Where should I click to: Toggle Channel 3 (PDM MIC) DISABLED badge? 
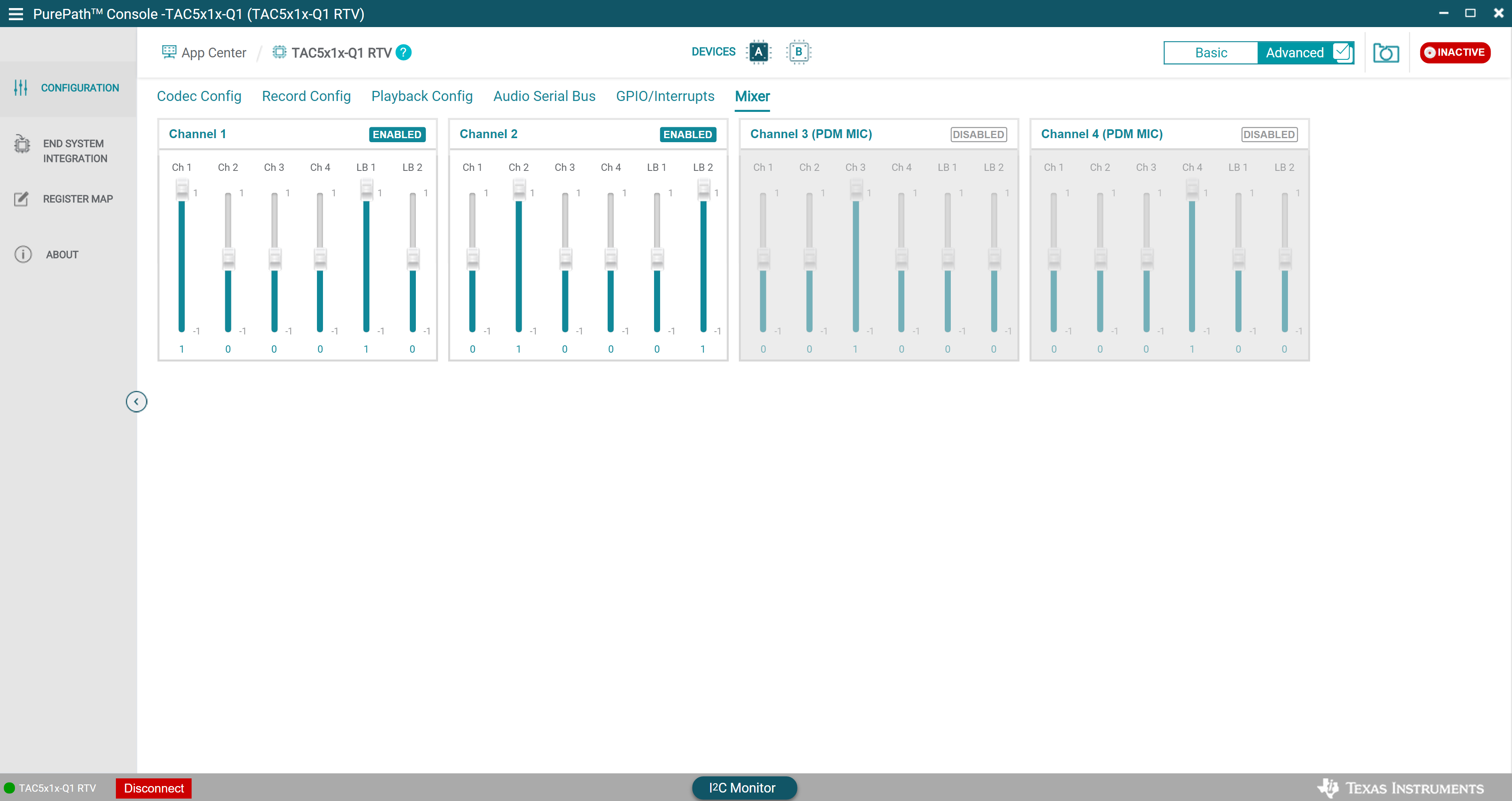978,135
